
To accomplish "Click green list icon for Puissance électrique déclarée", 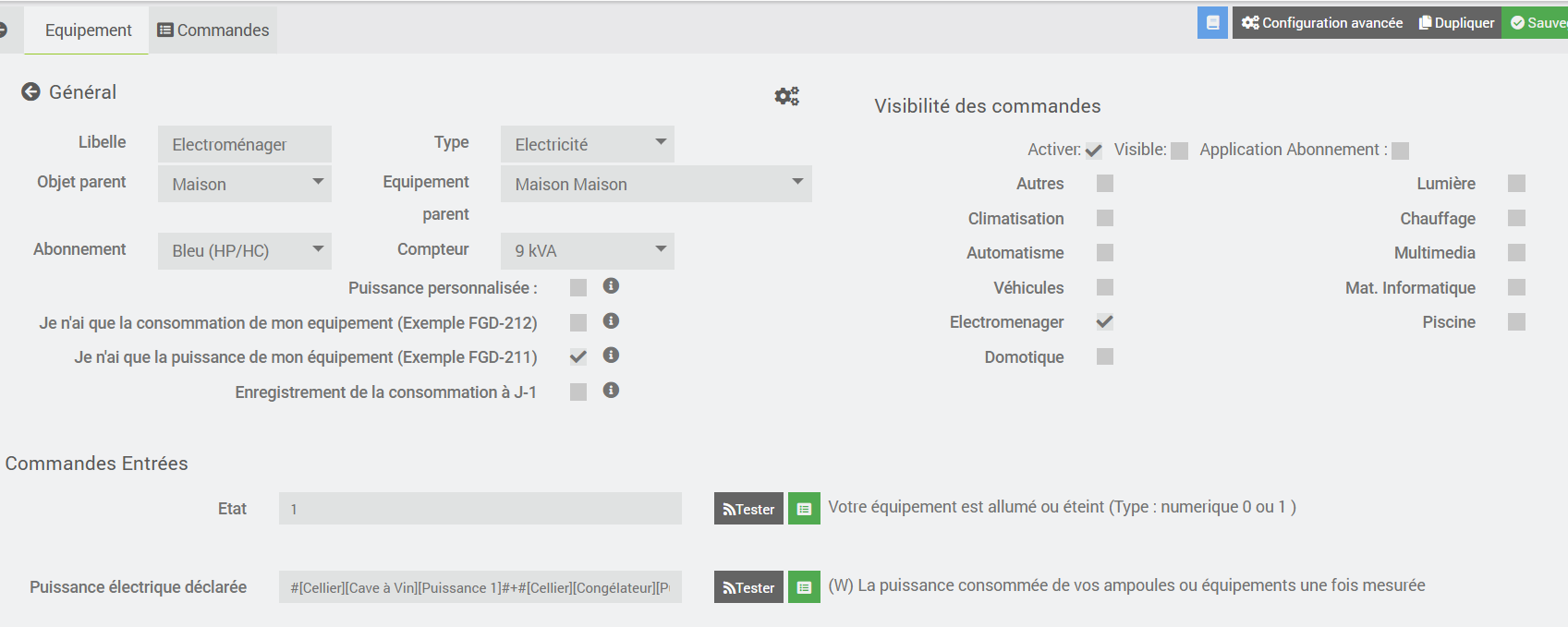I will [804, 587].
